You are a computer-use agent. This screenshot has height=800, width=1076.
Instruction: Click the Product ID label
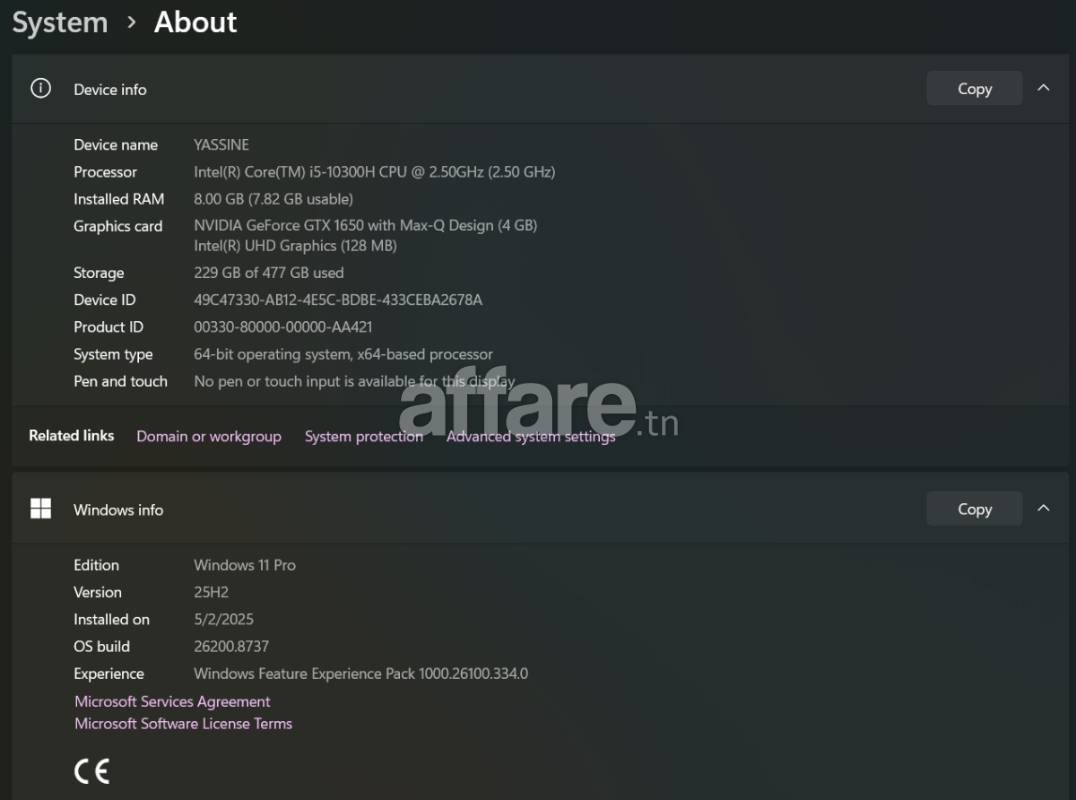point(108,327)
